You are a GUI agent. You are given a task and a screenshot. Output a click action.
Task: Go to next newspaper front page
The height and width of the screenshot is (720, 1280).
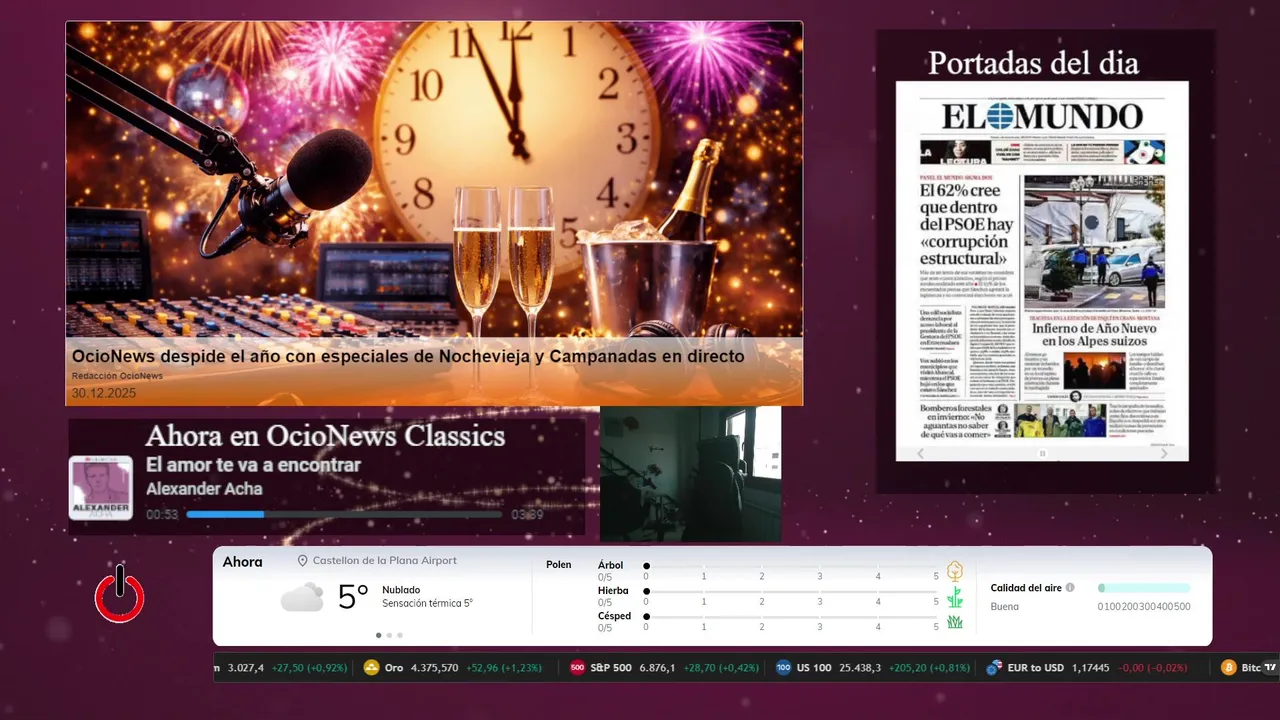[1164, 453]
